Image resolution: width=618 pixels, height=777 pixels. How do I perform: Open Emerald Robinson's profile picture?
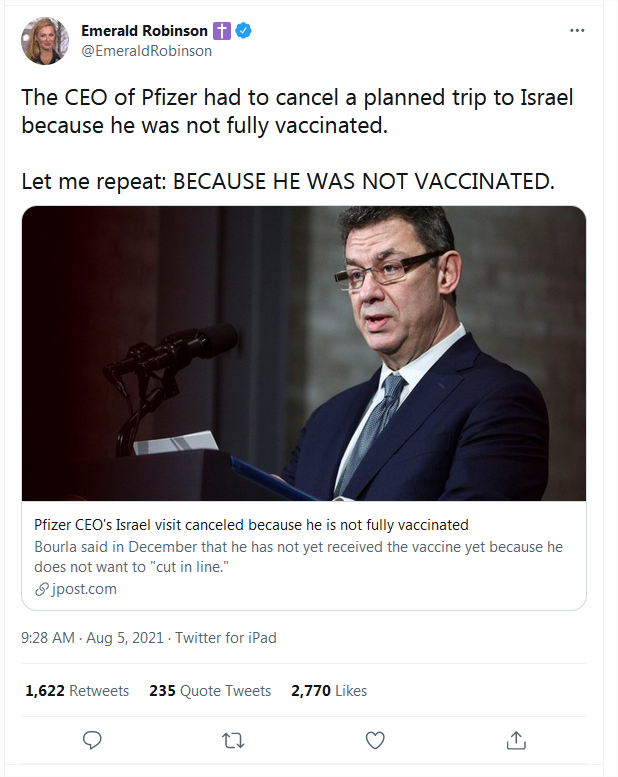45,41
